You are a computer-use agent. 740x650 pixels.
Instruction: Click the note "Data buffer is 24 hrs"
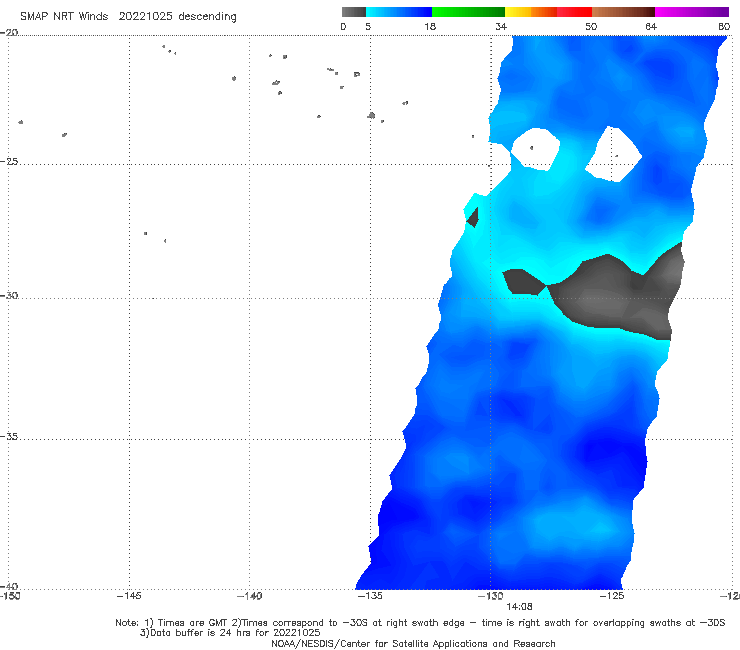pos(199,633)
